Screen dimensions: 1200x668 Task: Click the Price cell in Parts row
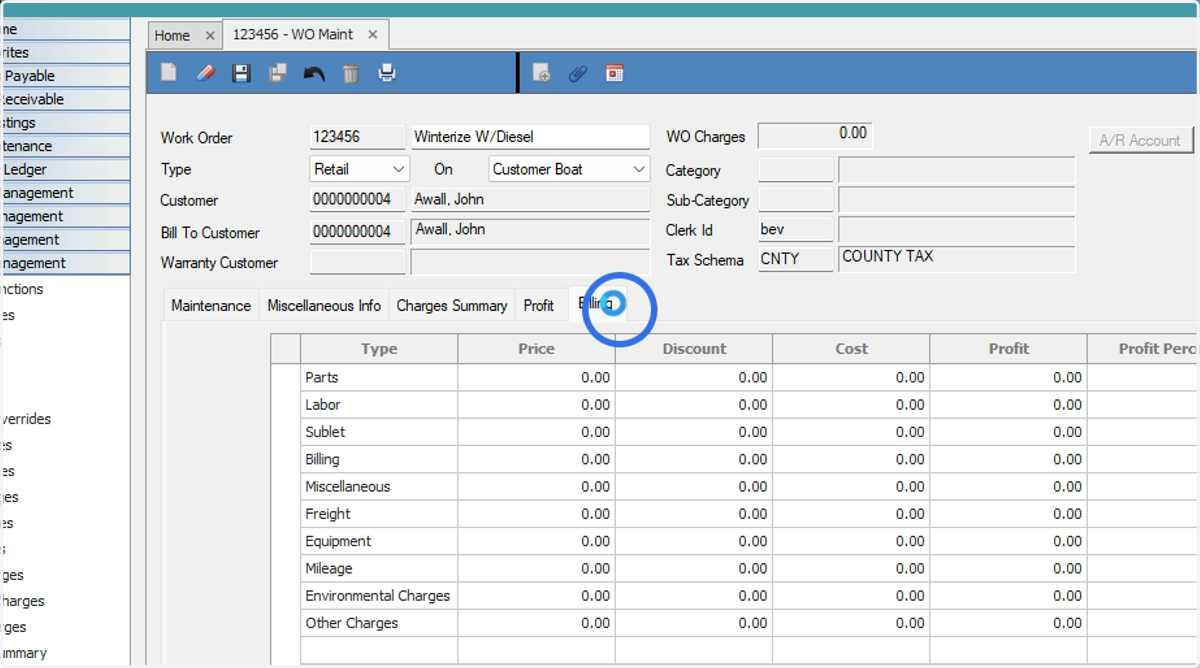click(x=536, y=378)
